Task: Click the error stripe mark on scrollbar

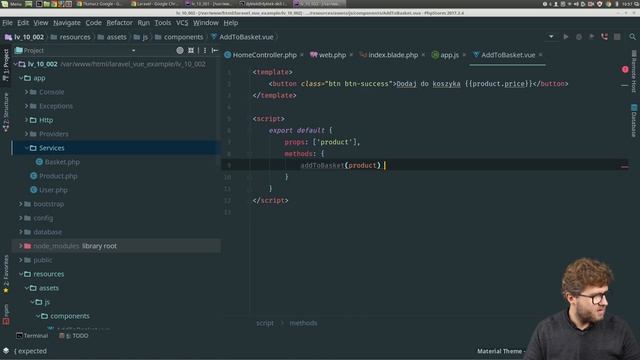Action: (624, 167)
